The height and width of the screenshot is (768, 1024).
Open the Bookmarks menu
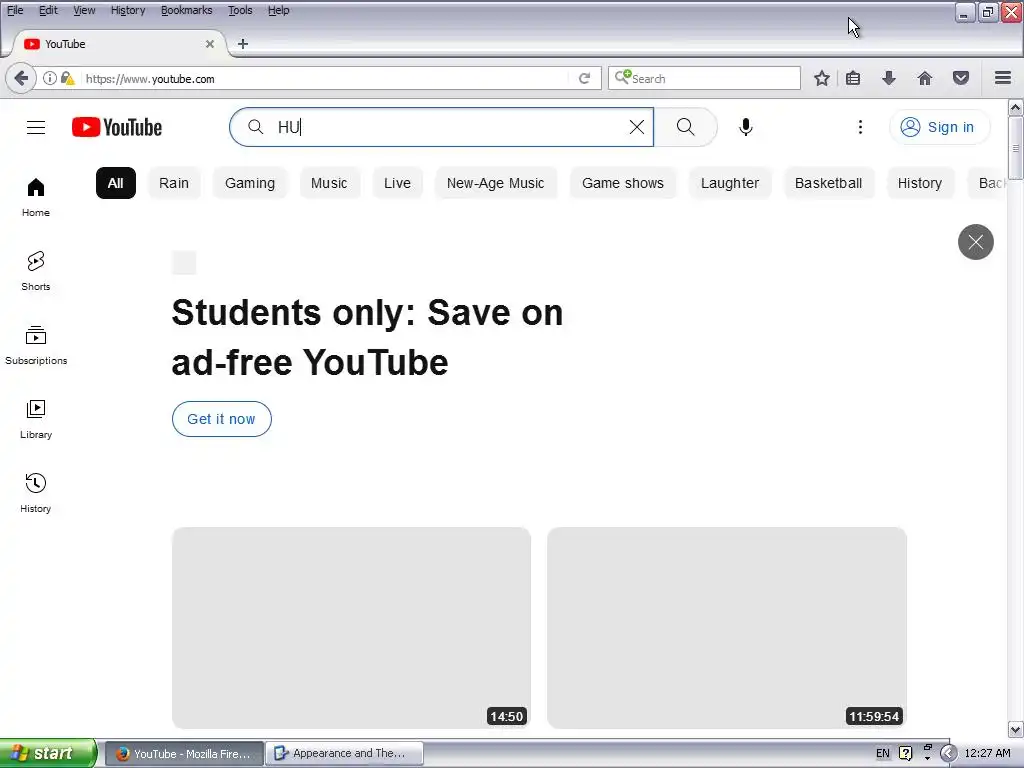186,10
